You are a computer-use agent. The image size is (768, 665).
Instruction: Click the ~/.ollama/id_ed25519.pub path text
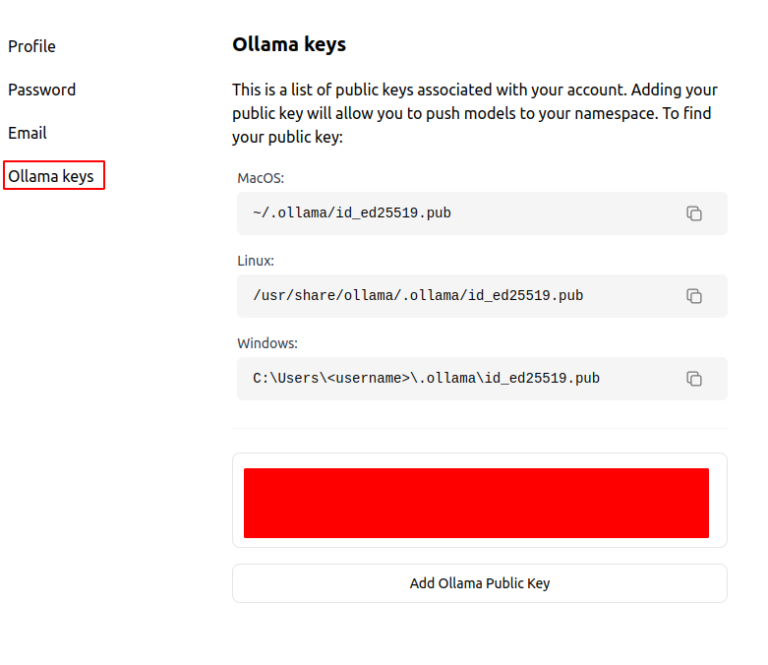pyautogui.click(x=352, y=213)
